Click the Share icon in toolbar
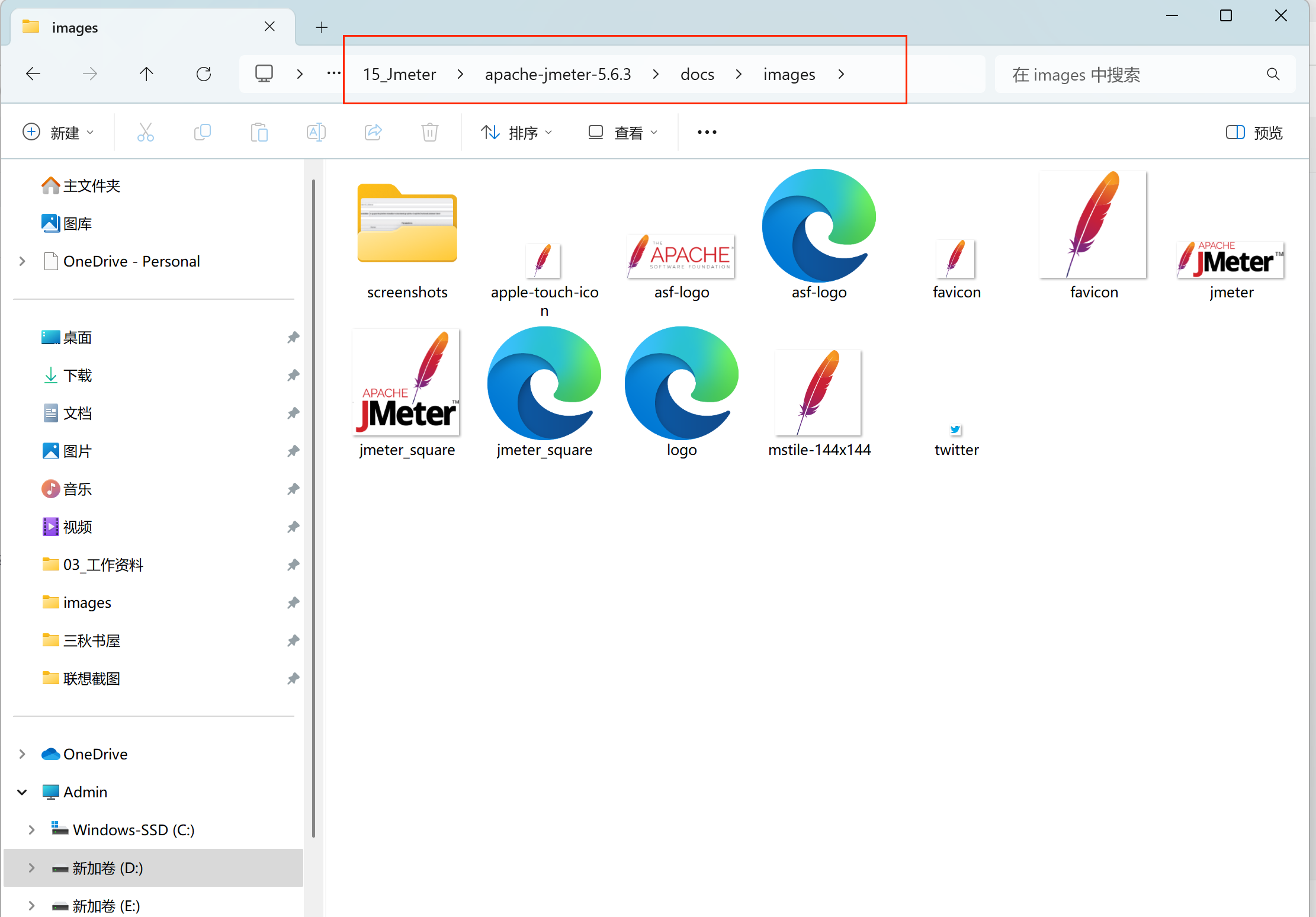This screenshot has width=1316, height=917. [x=373, y=132]
